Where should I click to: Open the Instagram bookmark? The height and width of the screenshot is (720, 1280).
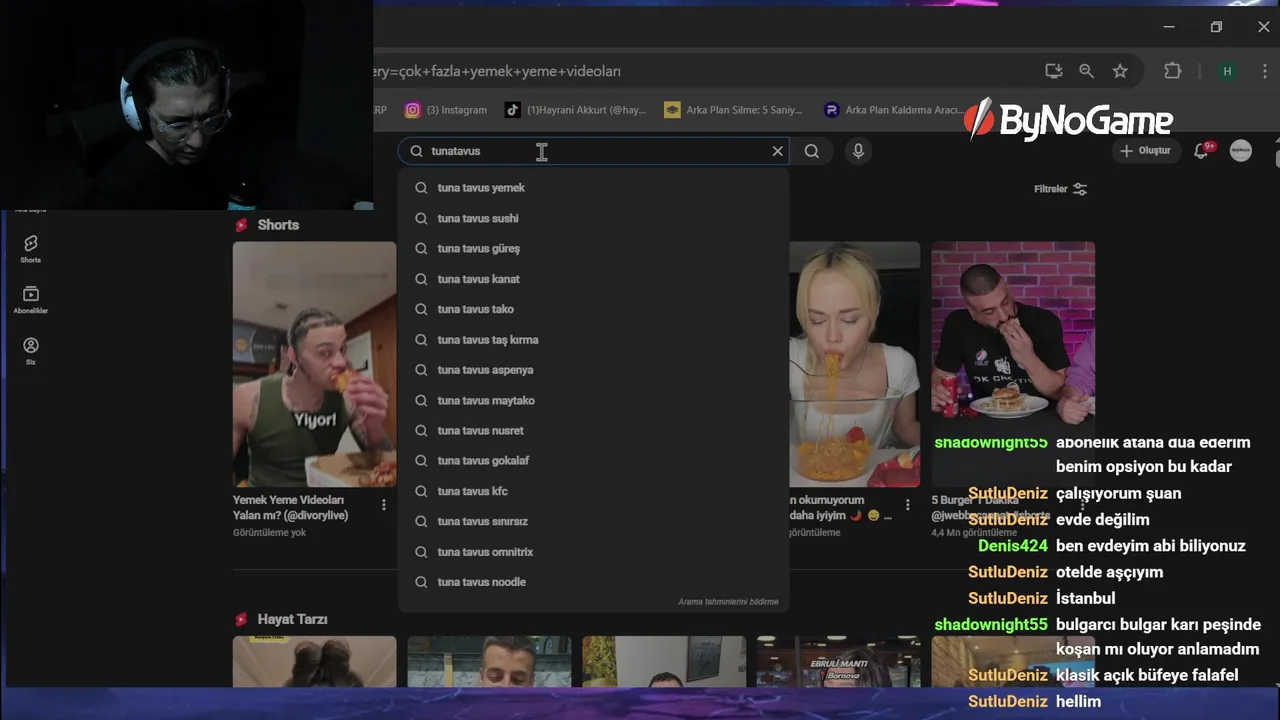pyautogui.click(x=446, y=110)
